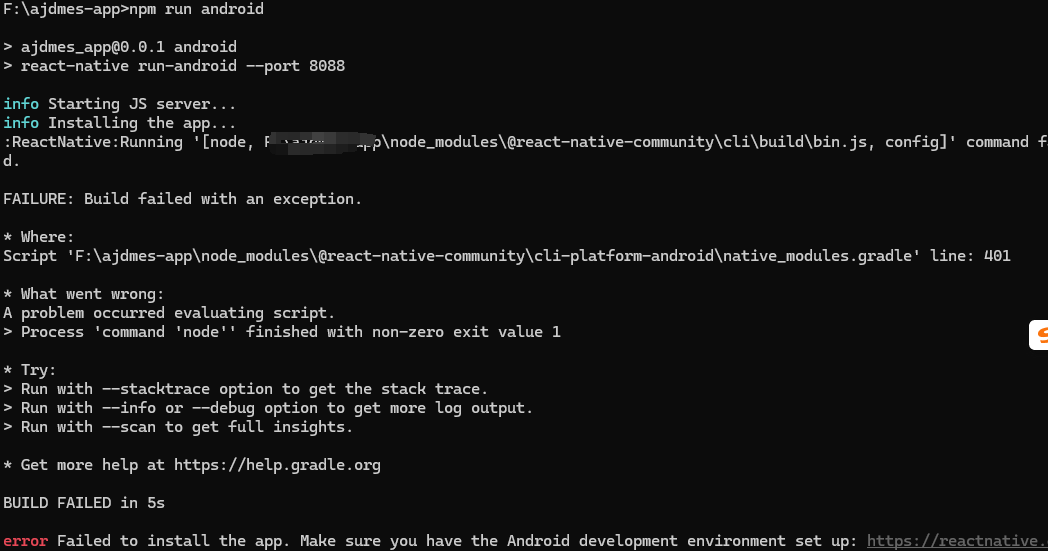Click the https://help.gradle.org URL text

(x=277, y=465)
